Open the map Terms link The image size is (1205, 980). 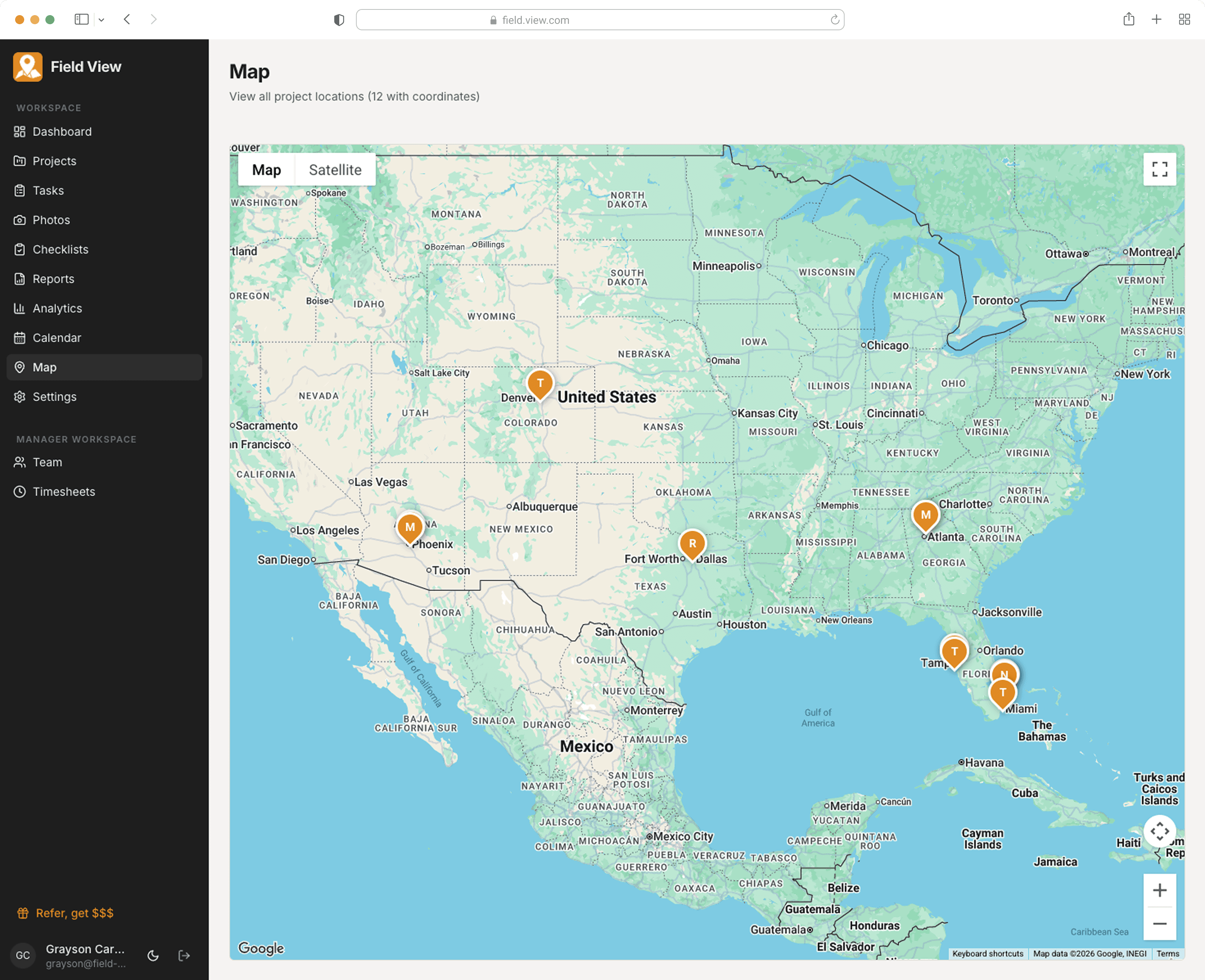(x=1168, y=954)
